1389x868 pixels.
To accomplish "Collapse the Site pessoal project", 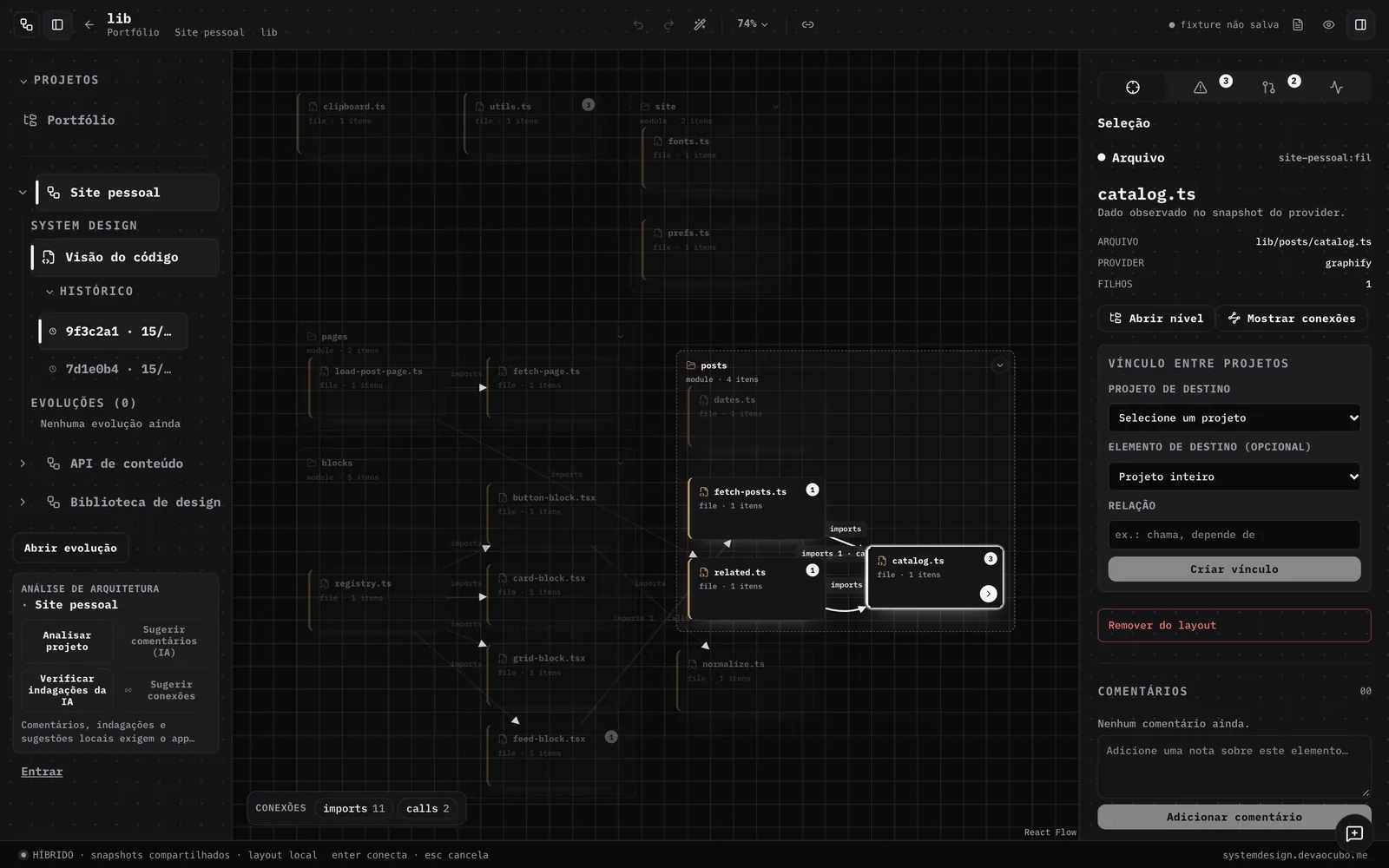I will click(x=23, y=192).
